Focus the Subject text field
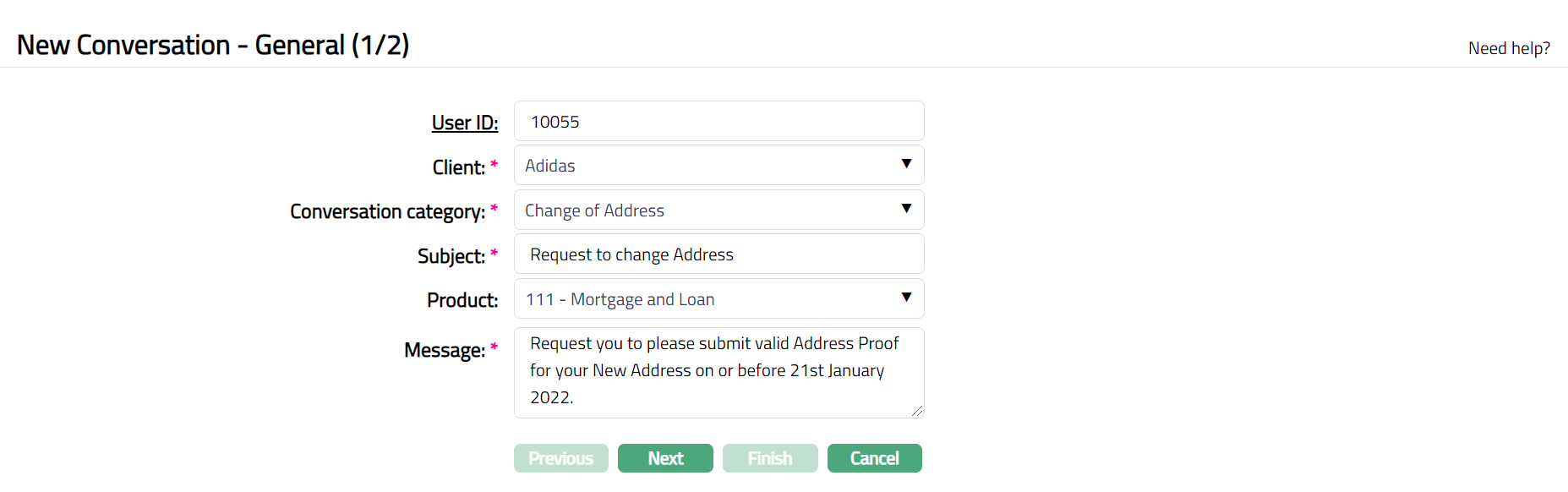 [x=718, y=254]
